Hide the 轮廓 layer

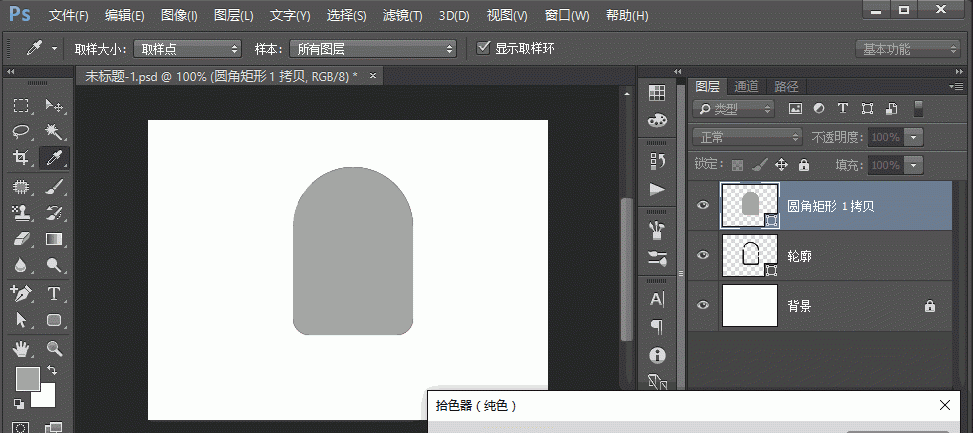click(x=703, y=256)
